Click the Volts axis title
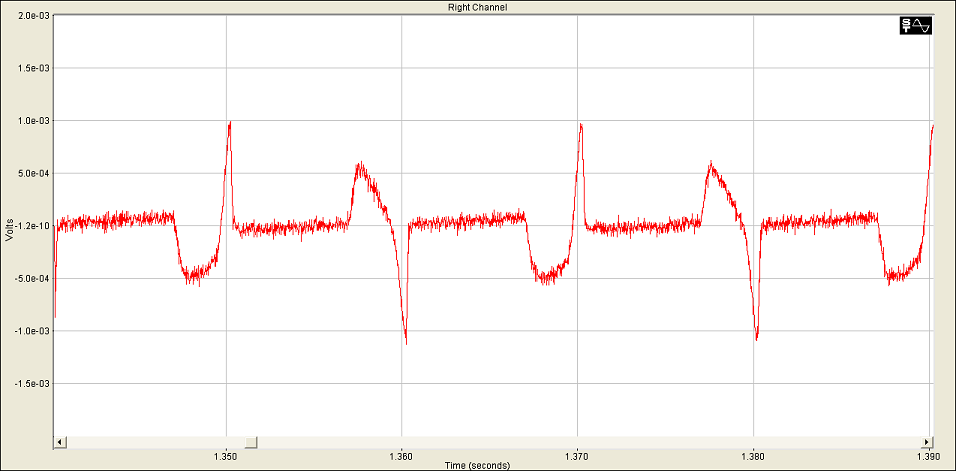Screen dimensions: 956x471 pos(9,230)
